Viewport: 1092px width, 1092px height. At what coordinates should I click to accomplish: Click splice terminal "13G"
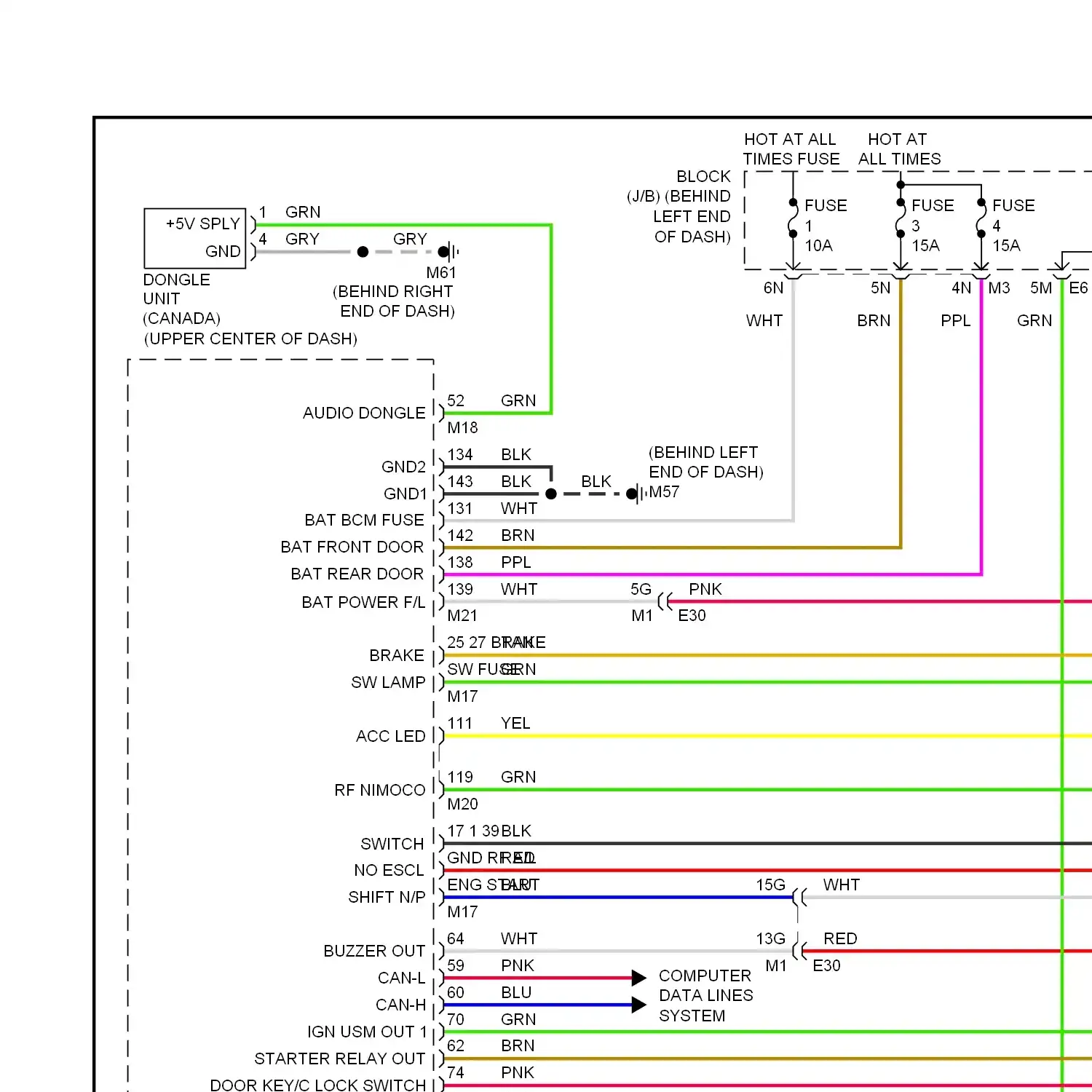click(770, 939)
